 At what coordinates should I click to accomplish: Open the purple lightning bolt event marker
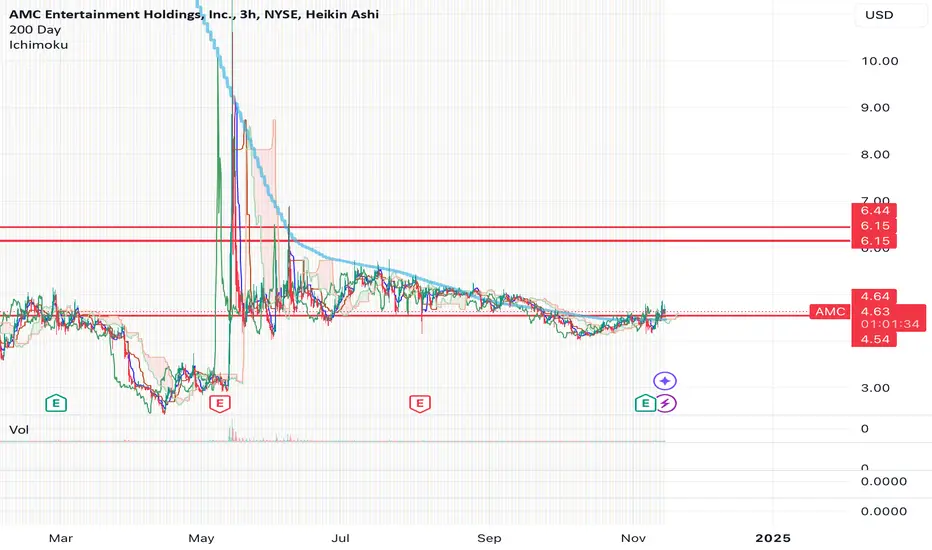tap(666, 403)
